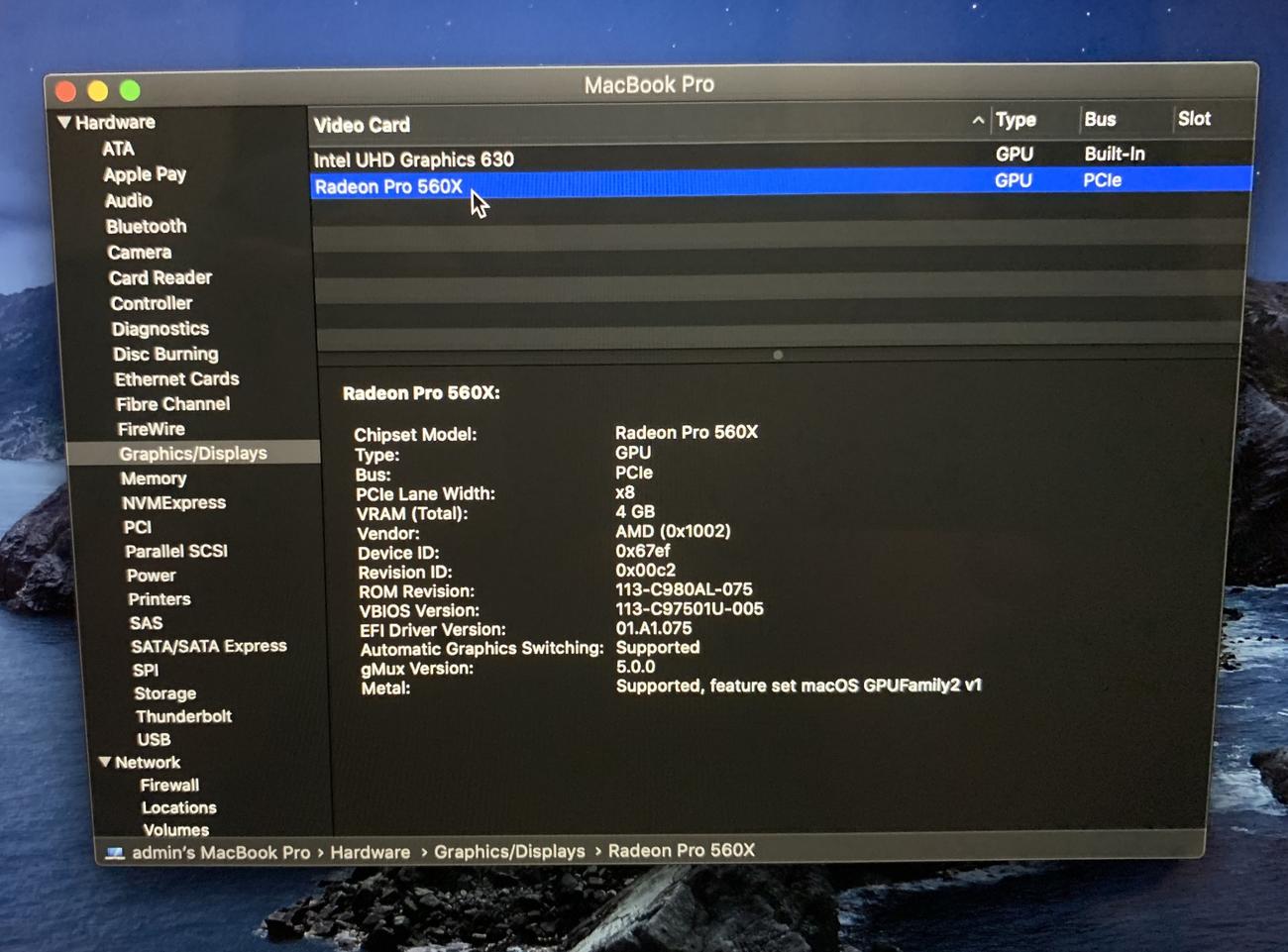
Task: Open Ethernet Cards information
Action: 177,378
